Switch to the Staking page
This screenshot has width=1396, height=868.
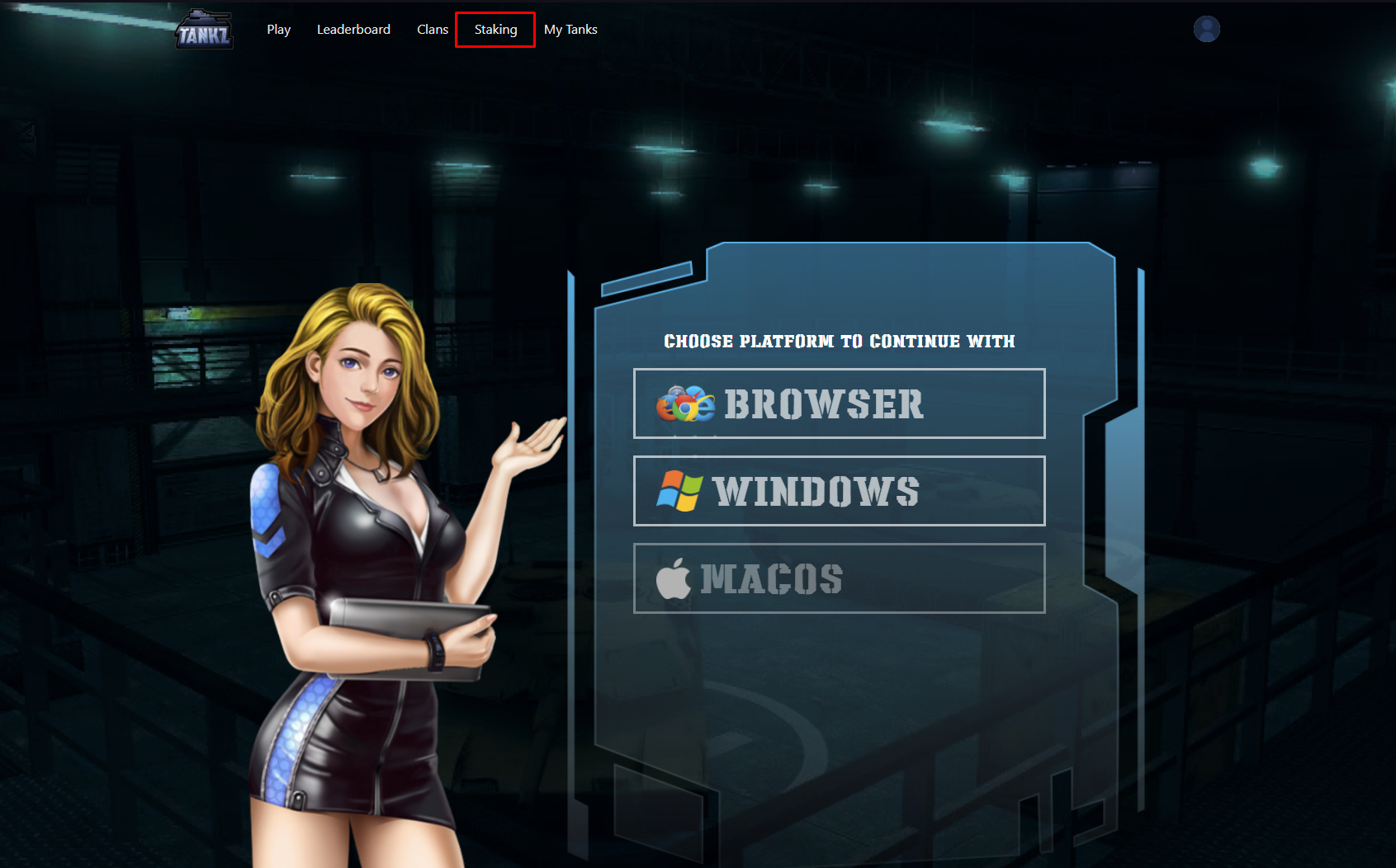(x=495, y=30)
